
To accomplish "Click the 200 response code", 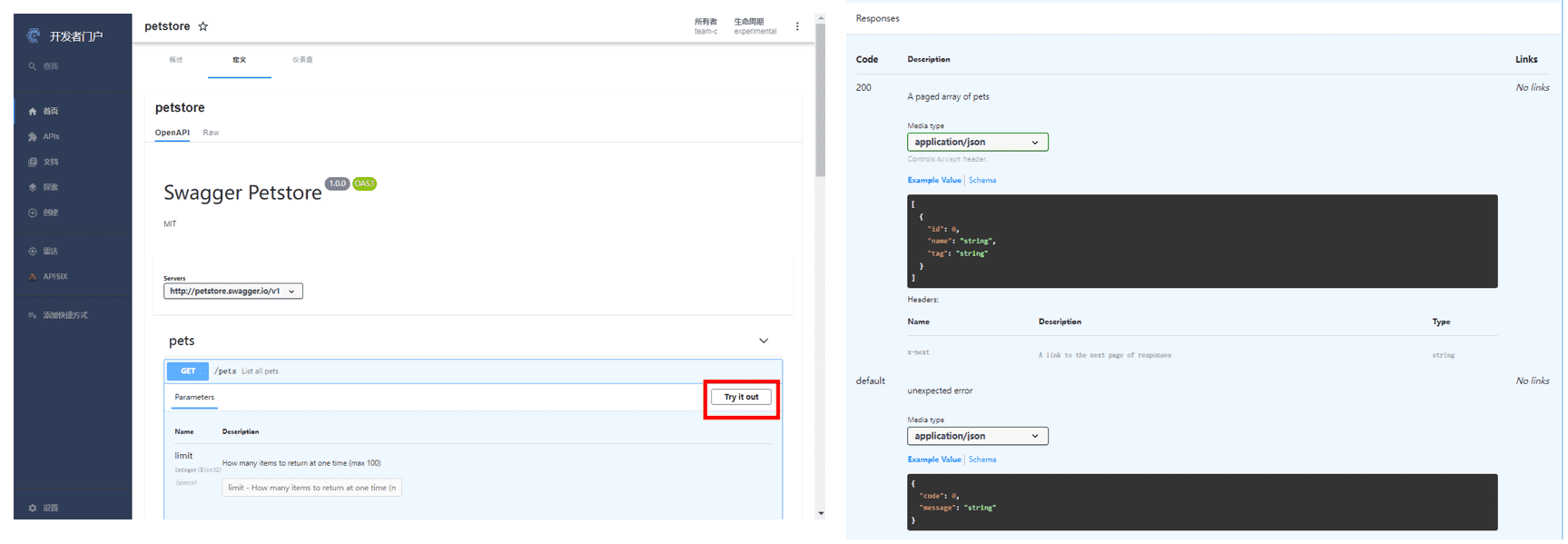I will (863, 88).
